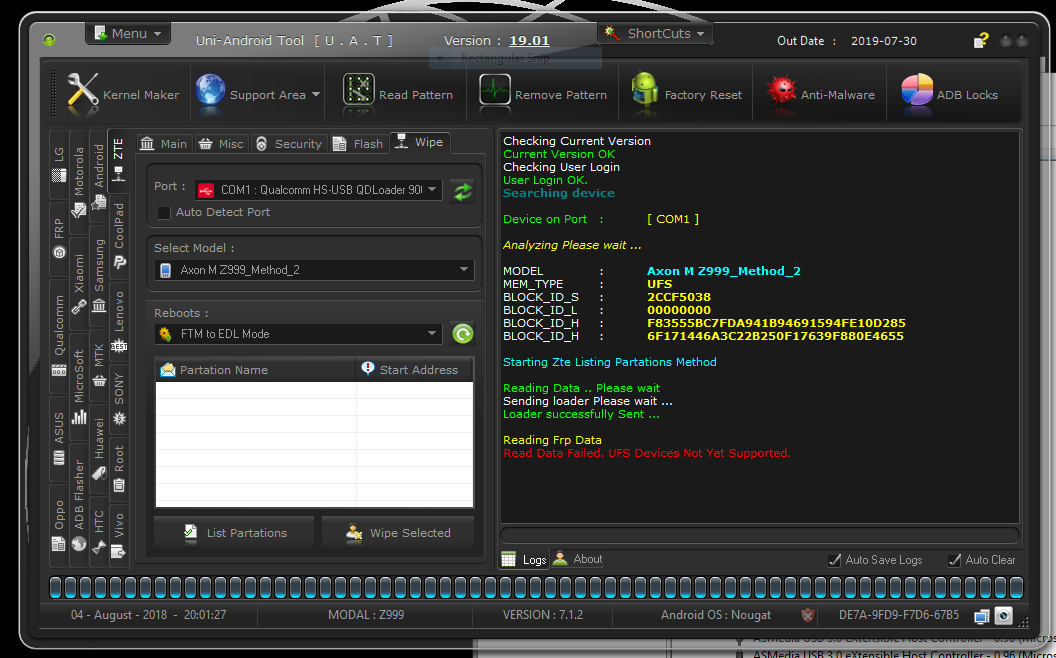This screenshot has width=1056, height=658.
Task: Open the Lenovo vertical tab
Action: (x=119, y=321)
